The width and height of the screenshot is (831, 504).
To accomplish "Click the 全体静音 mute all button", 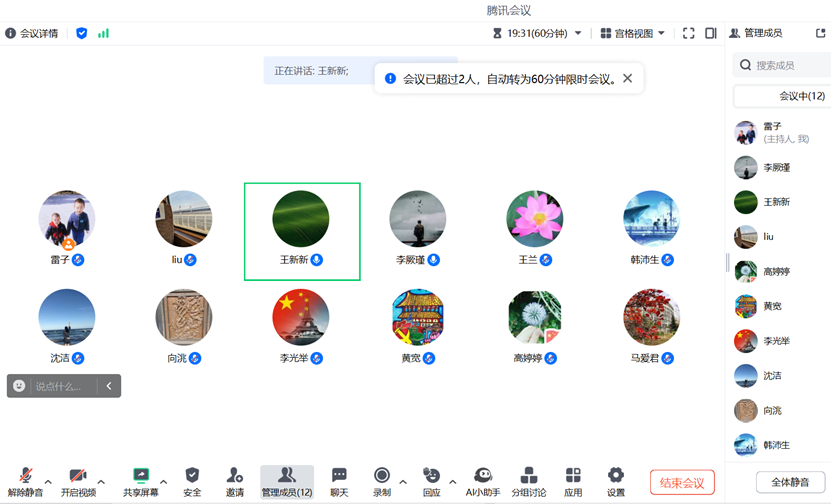I will tap(790, 483).
